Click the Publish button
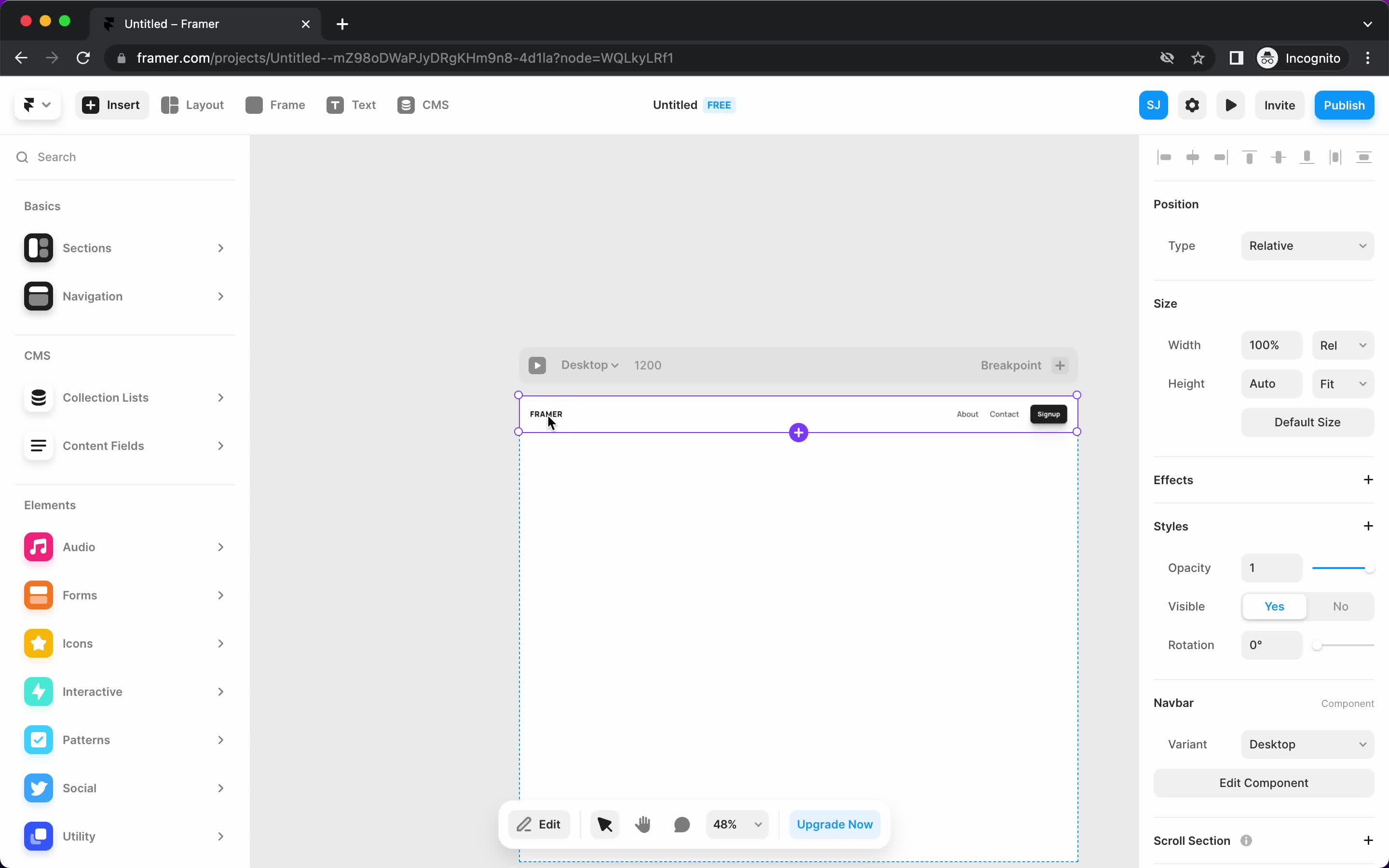Screen dimensions: 1389x868 click(x=1344, y=104)
